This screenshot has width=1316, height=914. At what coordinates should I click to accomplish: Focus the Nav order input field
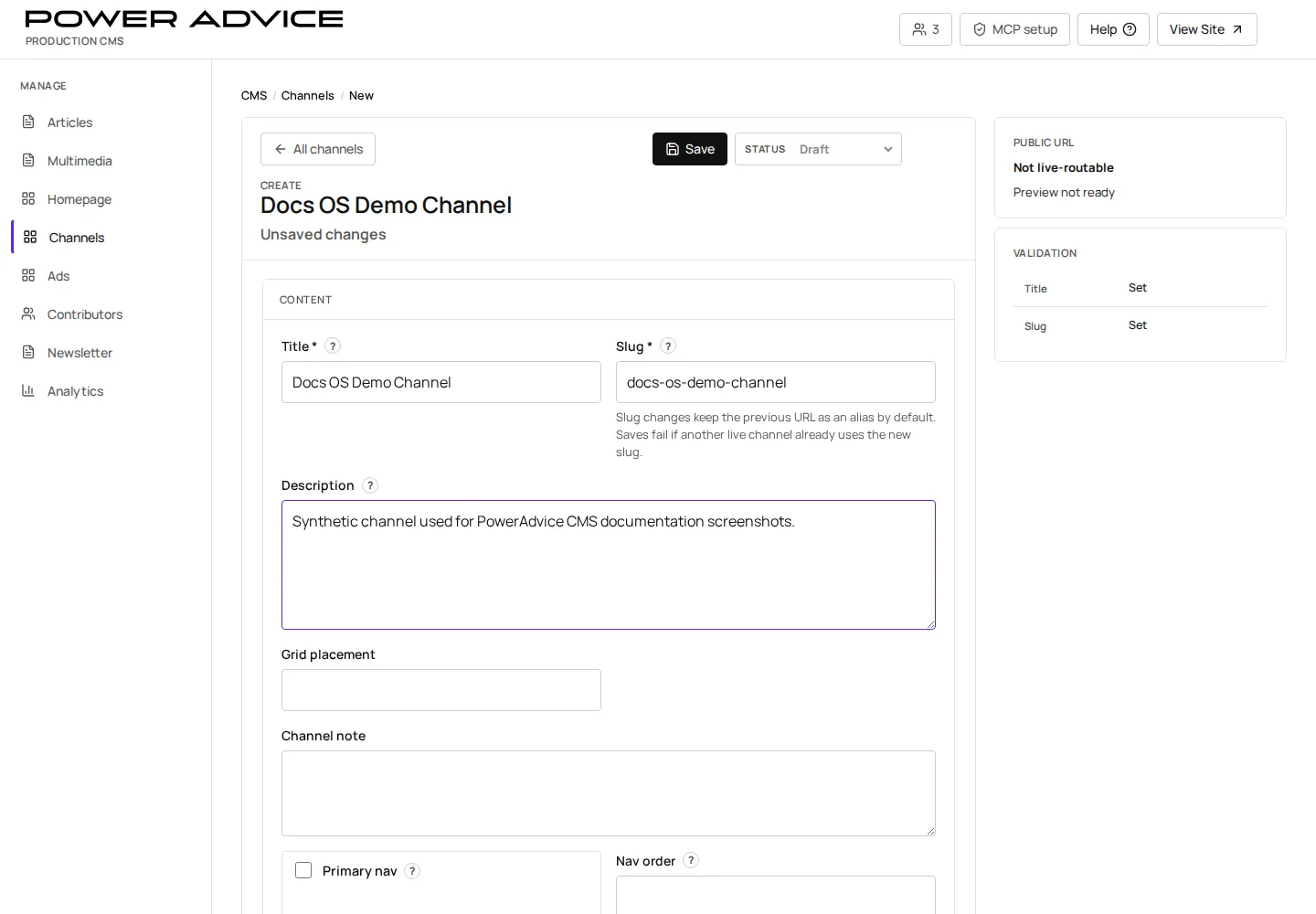tap(776, 895)
